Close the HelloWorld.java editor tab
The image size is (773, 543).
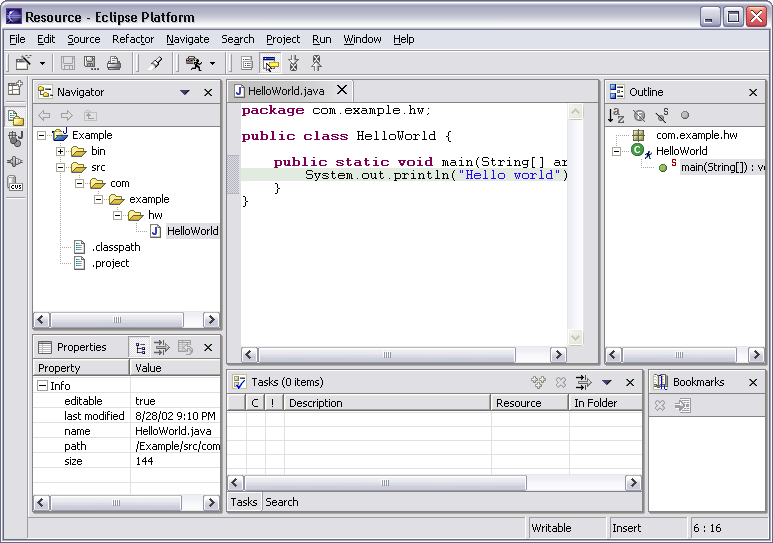click(x=341, y=90)
